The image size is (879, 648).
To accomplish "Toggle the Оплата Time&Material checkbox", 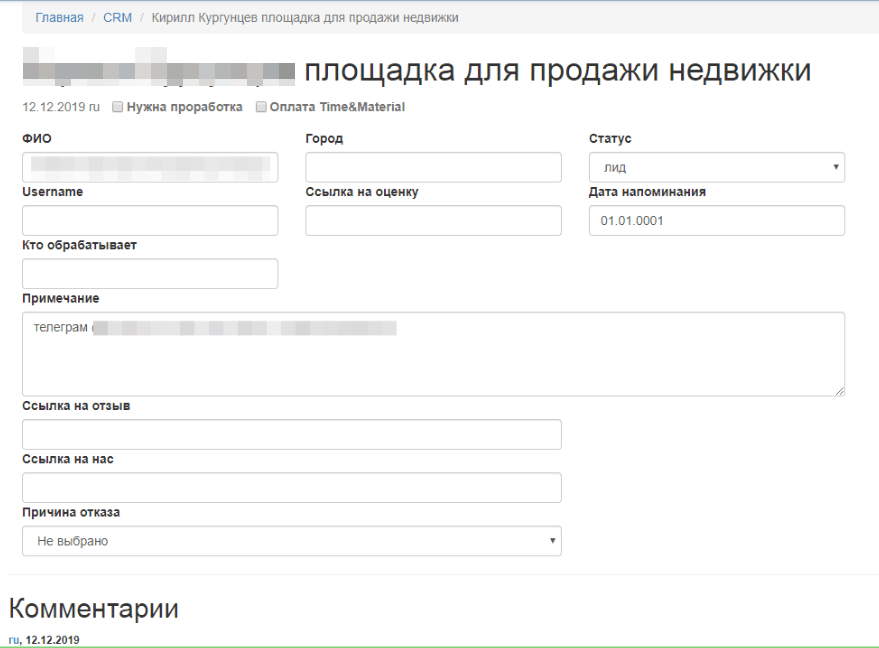I will coord(262,107).
